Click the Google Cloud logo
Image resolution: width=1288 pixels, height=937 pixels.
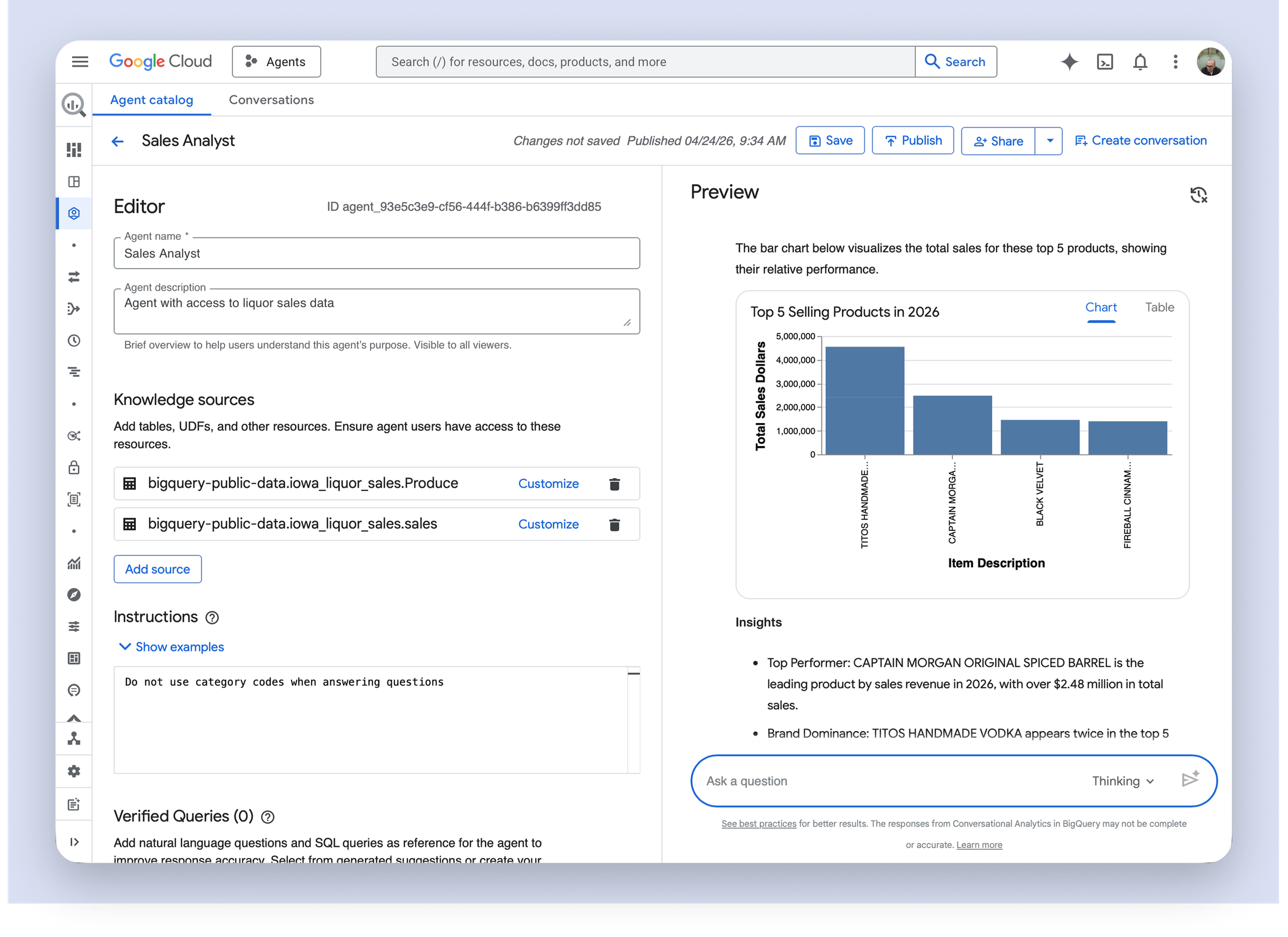[160, 61]
